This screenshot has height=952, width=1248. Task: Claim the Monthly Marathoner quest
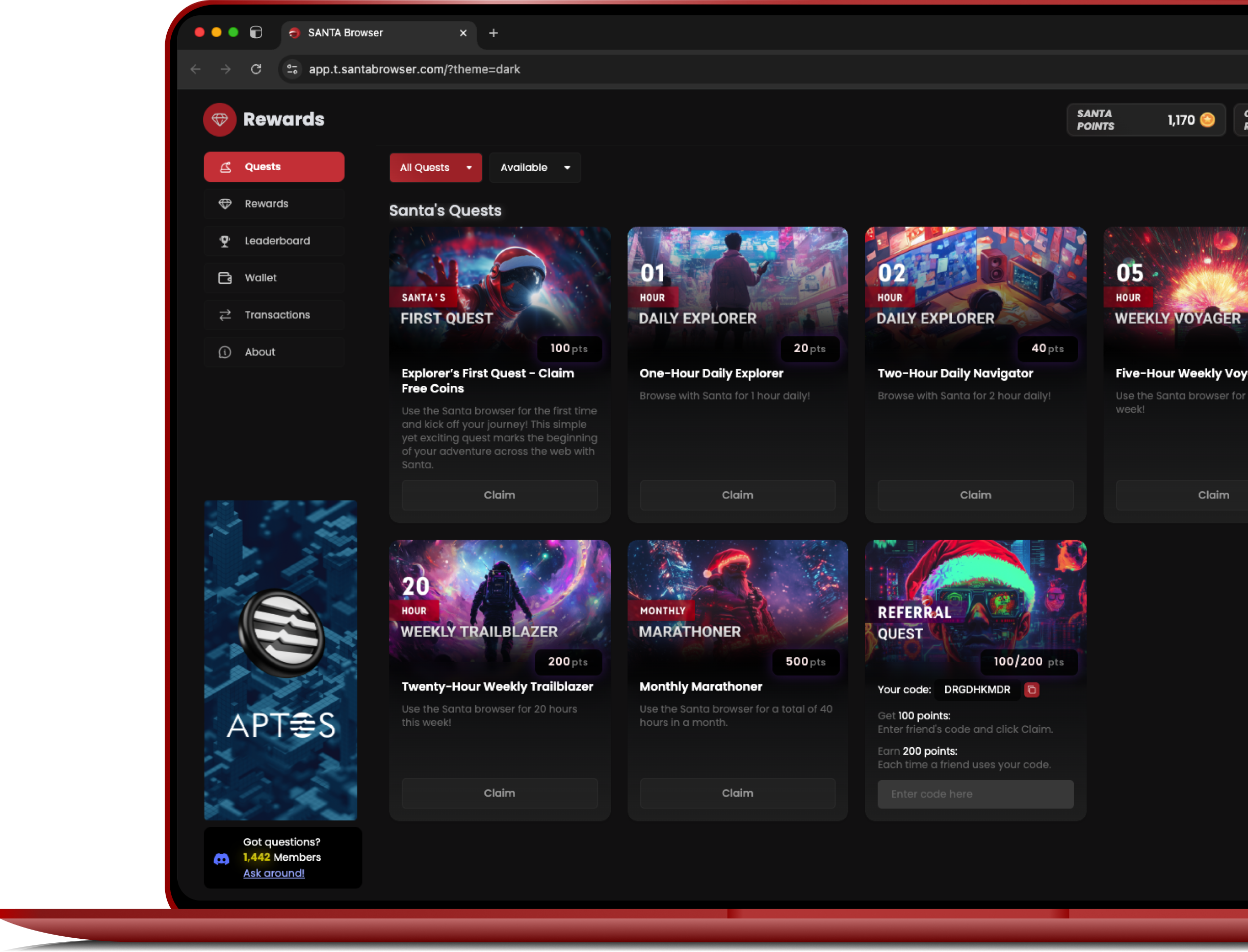(x=737, y=793)
